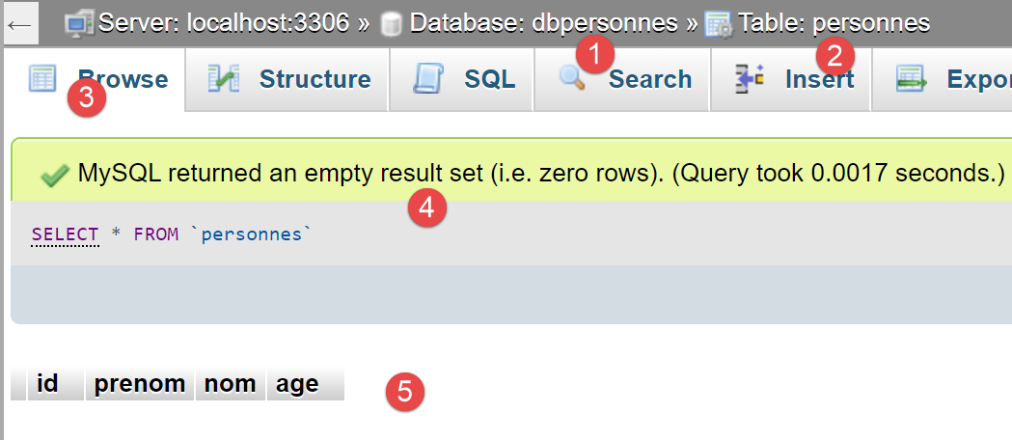Click the table icon before 'Table: personnes'
The width and height of the screenshot is (1012, 440).
pyautogui.click(x=717, y=23)
